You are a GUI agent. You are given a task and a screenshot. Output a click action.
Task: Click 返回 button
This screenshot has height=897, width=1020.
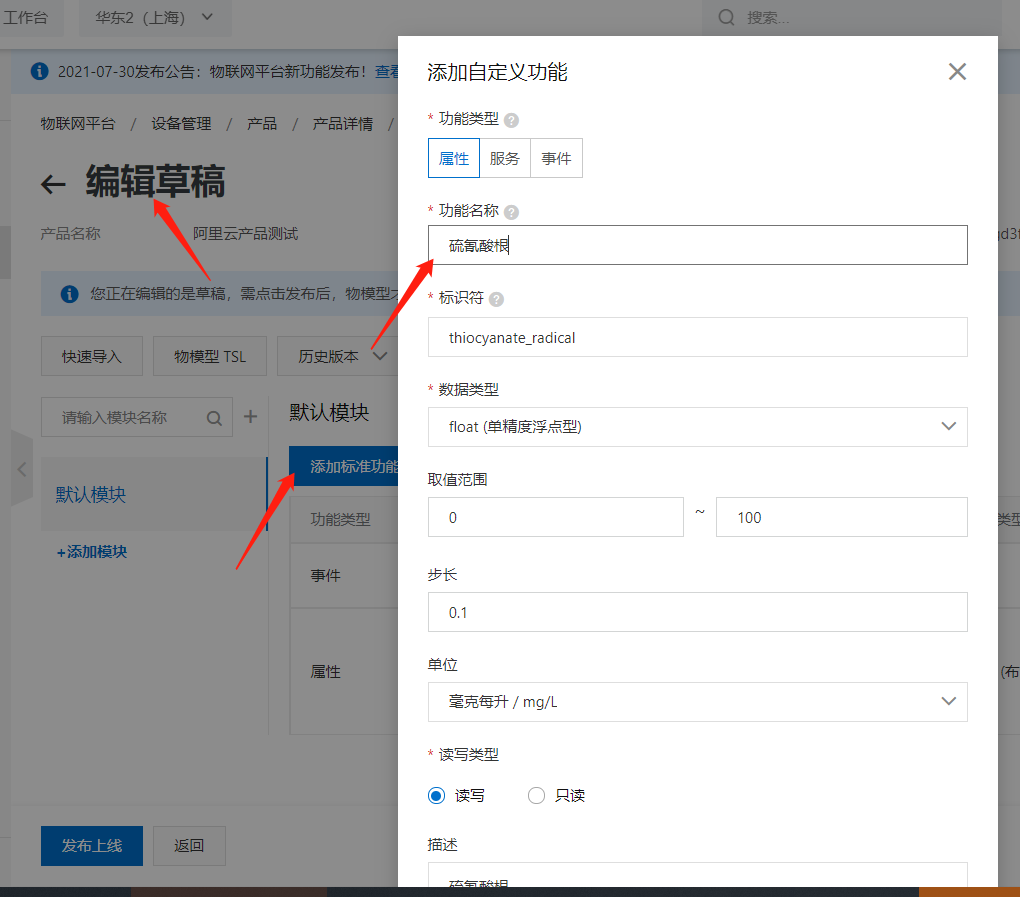[189, 846]
